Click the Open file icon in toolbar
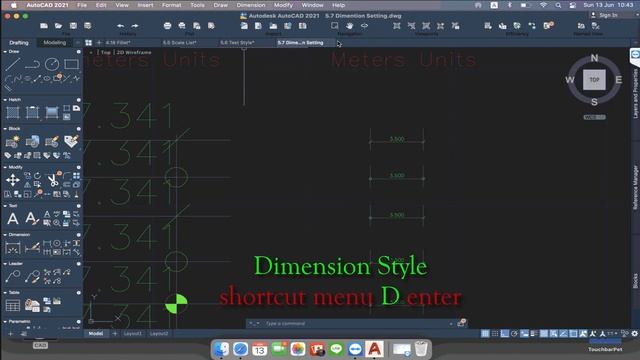This screenshot has height=360, width=640. tap(58, 26)
